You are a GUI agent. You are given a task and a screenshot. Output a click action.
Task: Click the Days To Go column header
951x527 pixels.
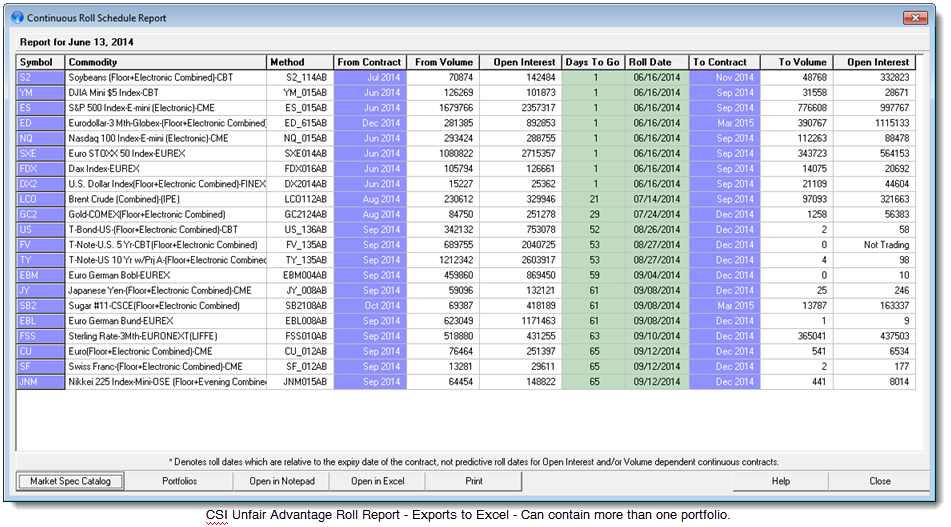593,62
